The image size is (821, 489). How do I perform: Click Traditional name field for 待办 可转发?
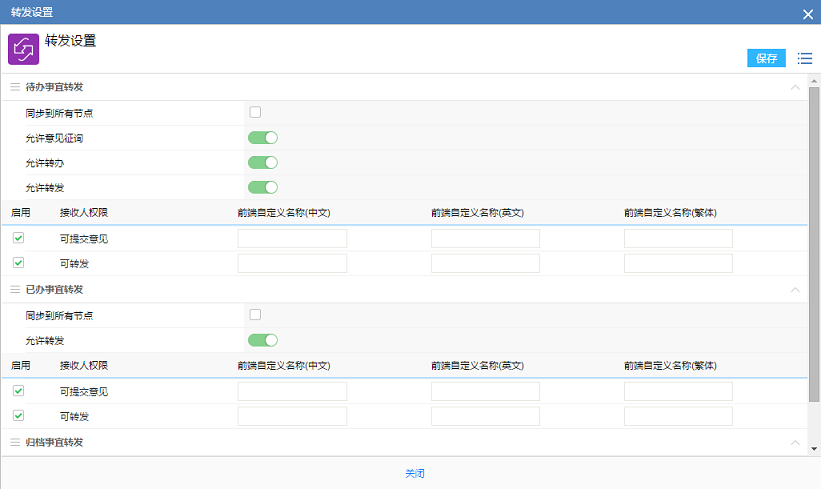click(678, 263)
